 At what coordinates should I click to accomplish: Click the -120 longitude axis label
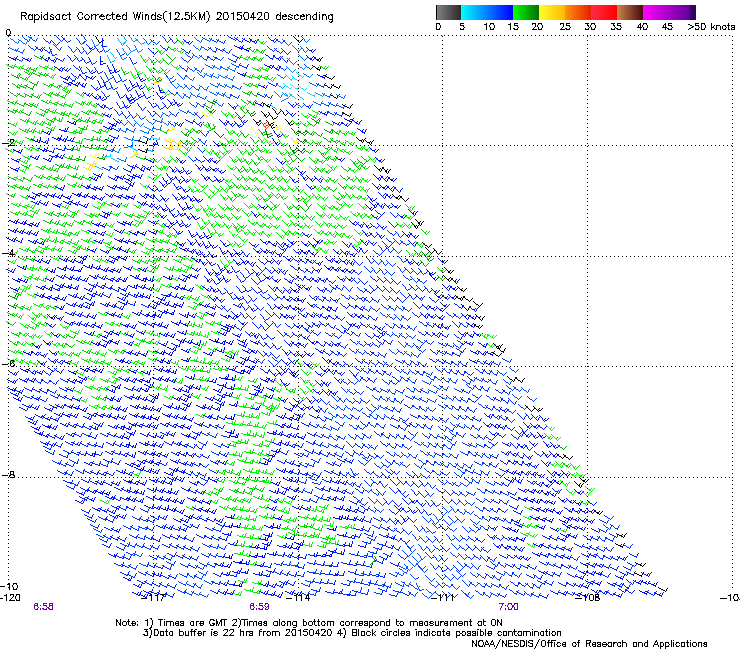[x=10, y=598]
